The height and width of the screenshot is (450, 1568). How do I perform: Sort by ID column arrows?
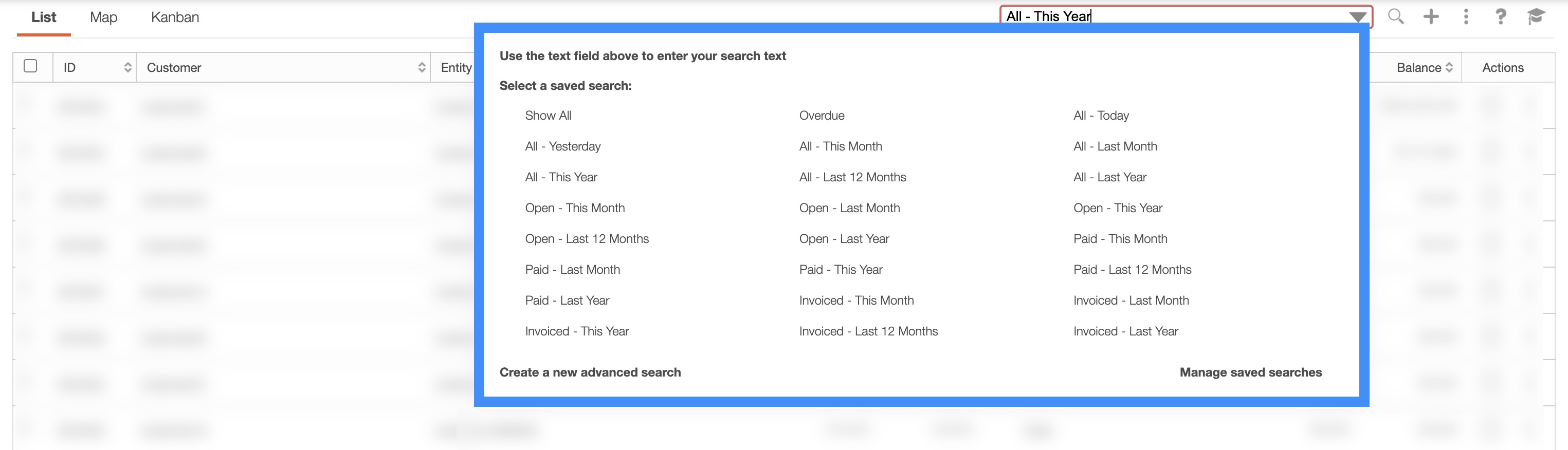click(128, 67)
